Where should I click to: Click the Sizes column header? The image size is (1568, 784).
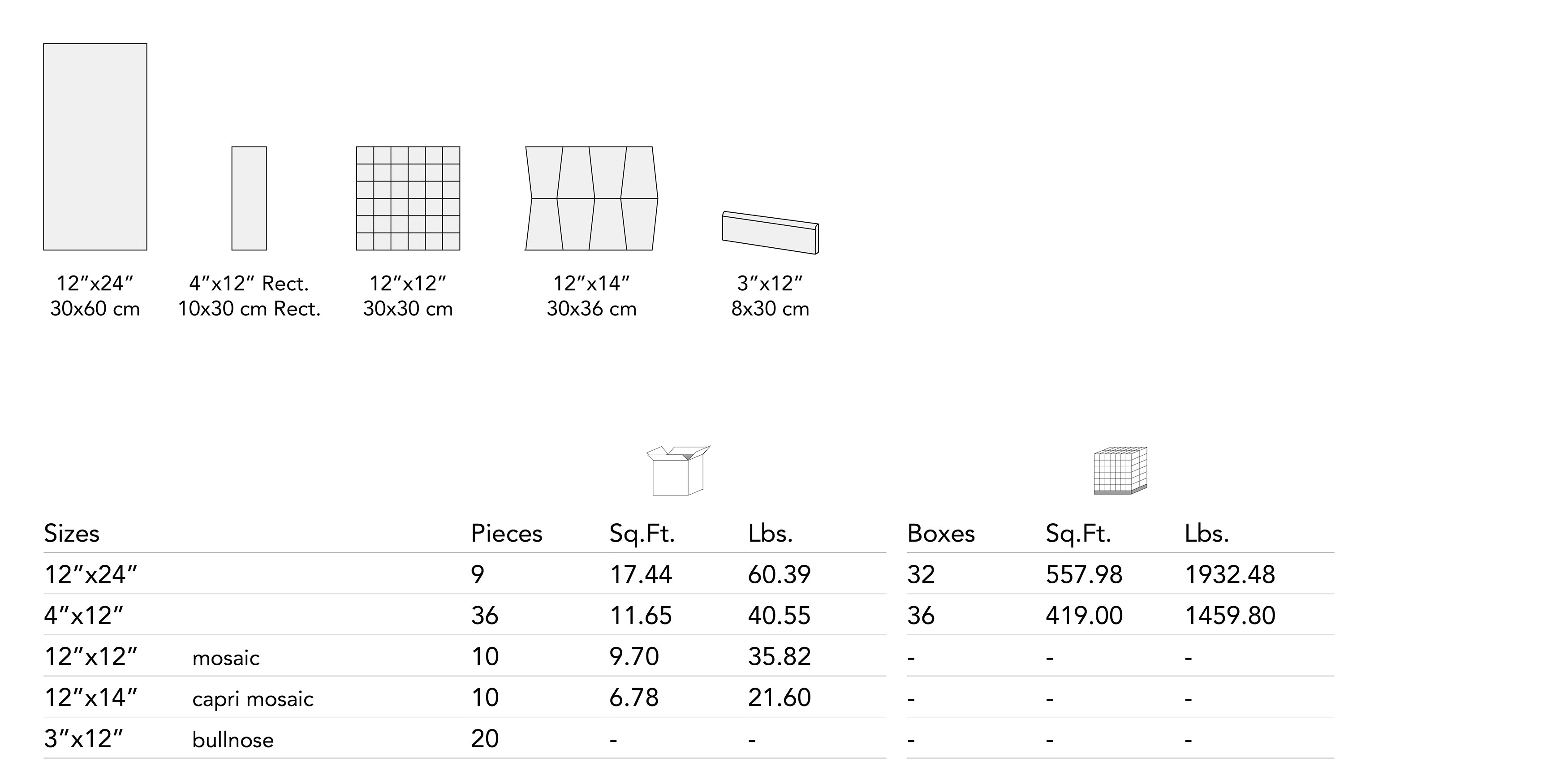[x=72, y=534]
